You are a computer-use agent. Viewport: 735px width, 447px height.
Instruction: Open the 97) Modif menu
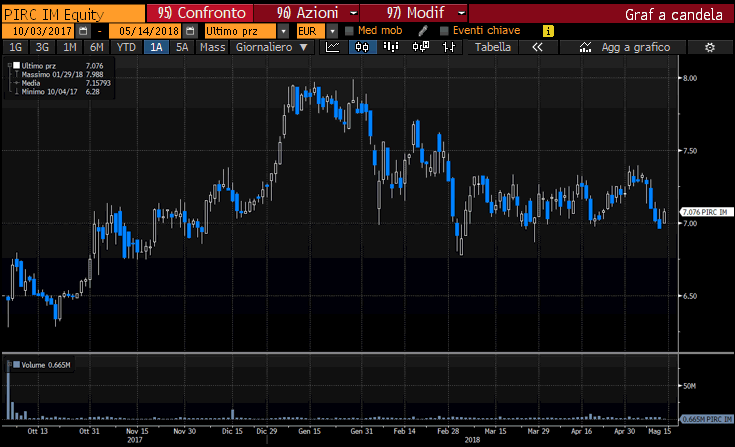pyautogui.click(x=420, y=13)
